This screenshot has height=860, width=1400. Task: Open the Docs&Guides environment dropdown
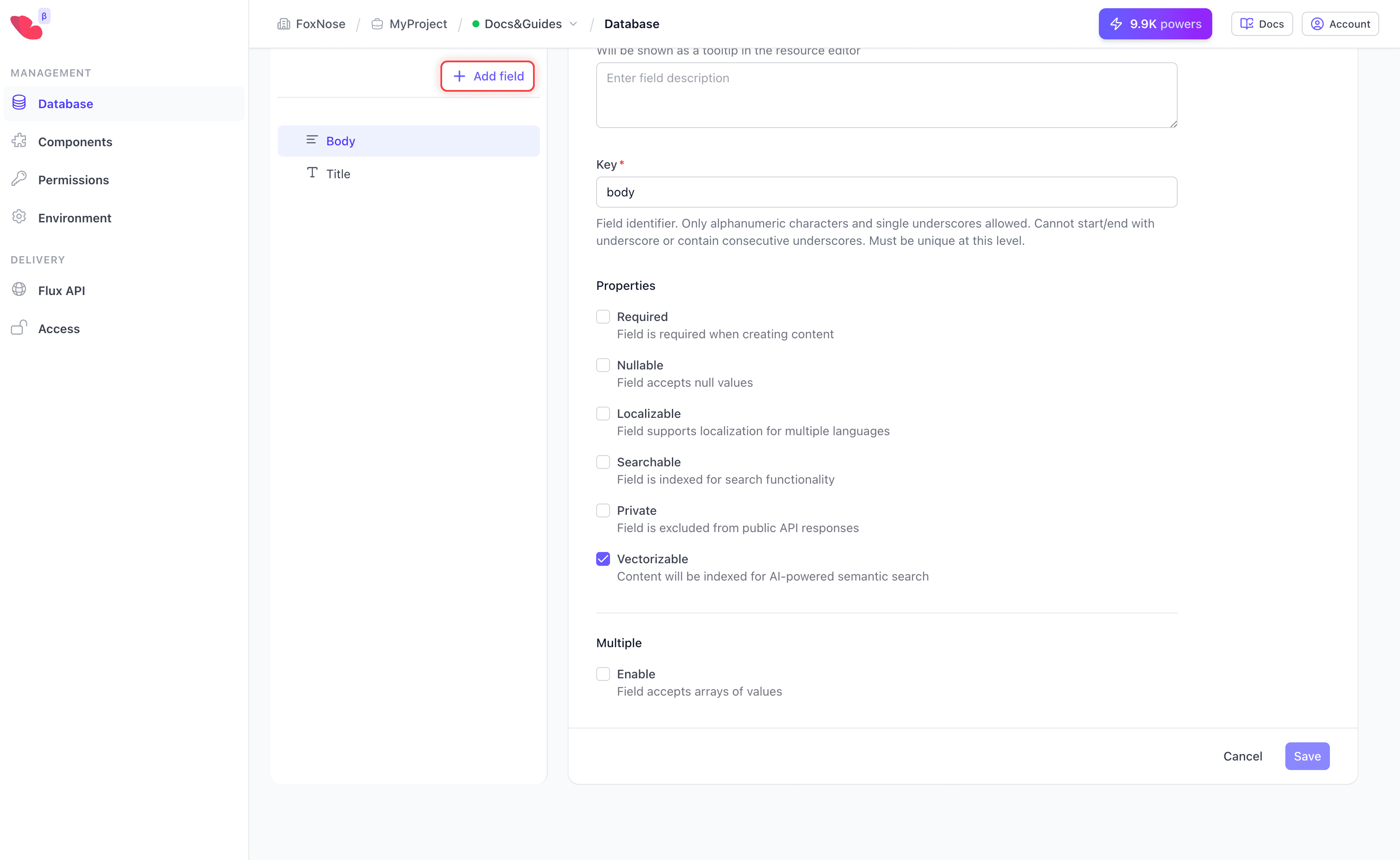pos(573,24)
